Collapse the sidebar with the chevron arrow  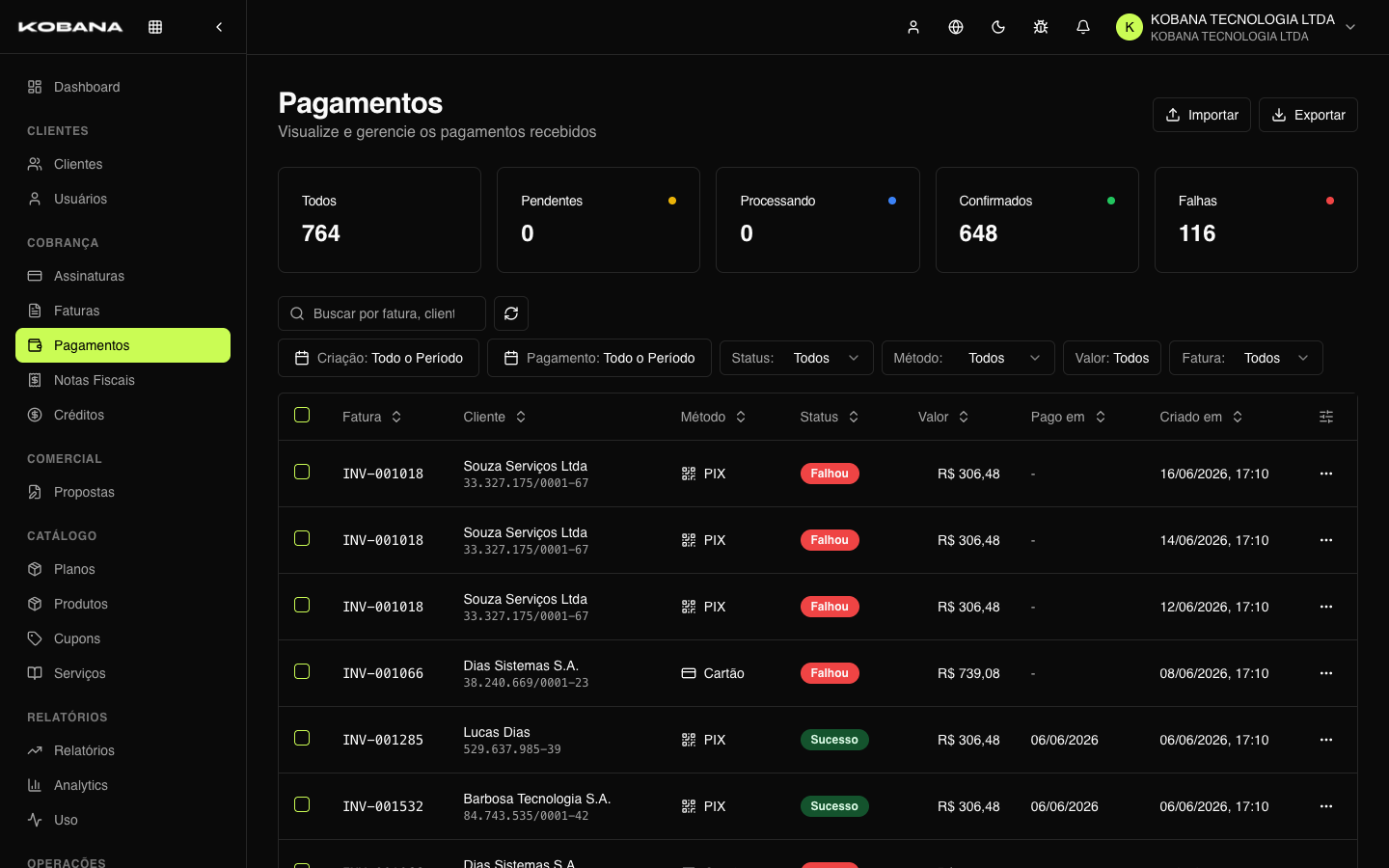tap(219, 27)
